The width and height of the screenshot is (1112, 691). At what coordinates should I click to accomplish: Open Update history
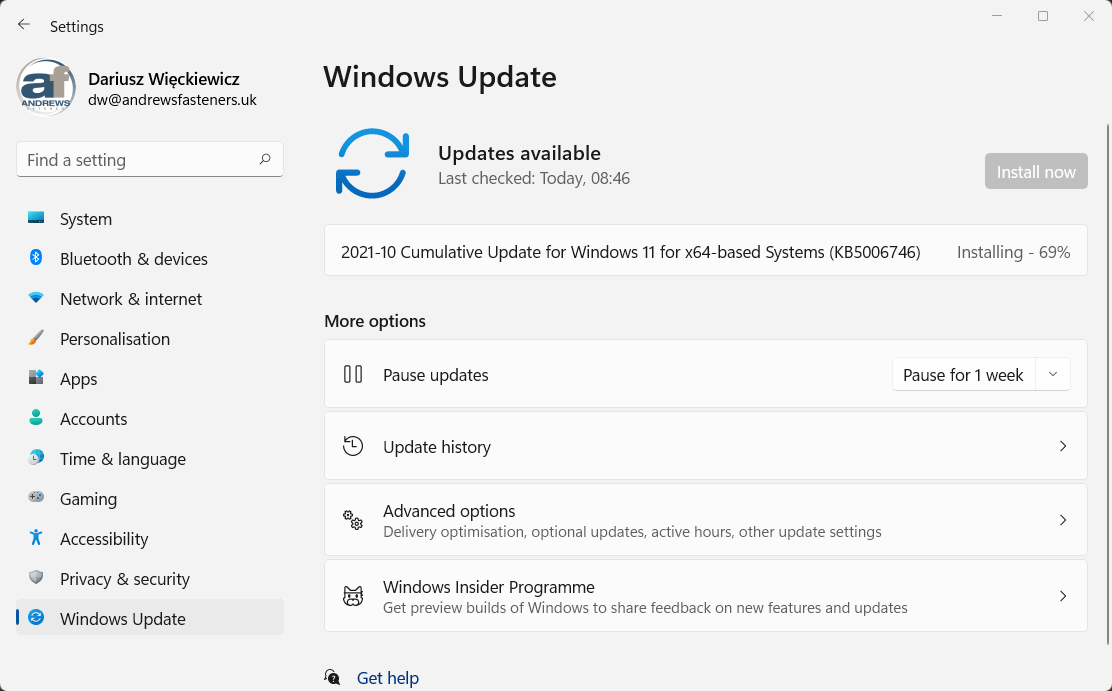(706, 446)
